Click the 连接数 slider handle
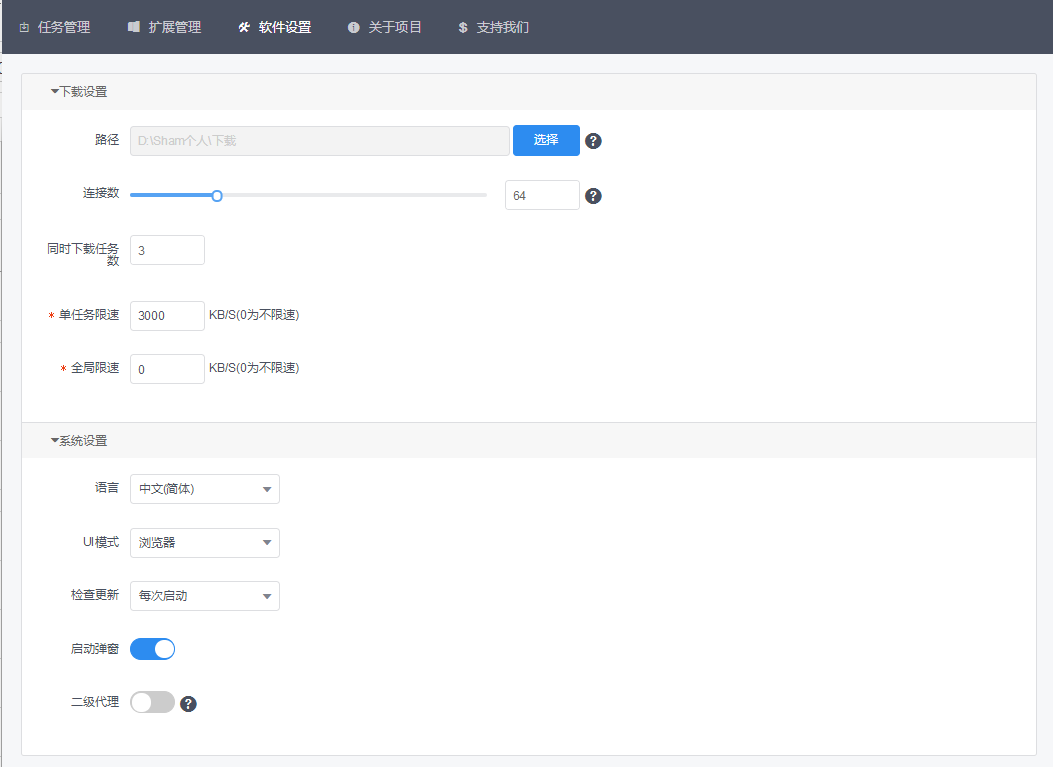The height and width of the screenshot is (767, 1053). coord(217,196)
